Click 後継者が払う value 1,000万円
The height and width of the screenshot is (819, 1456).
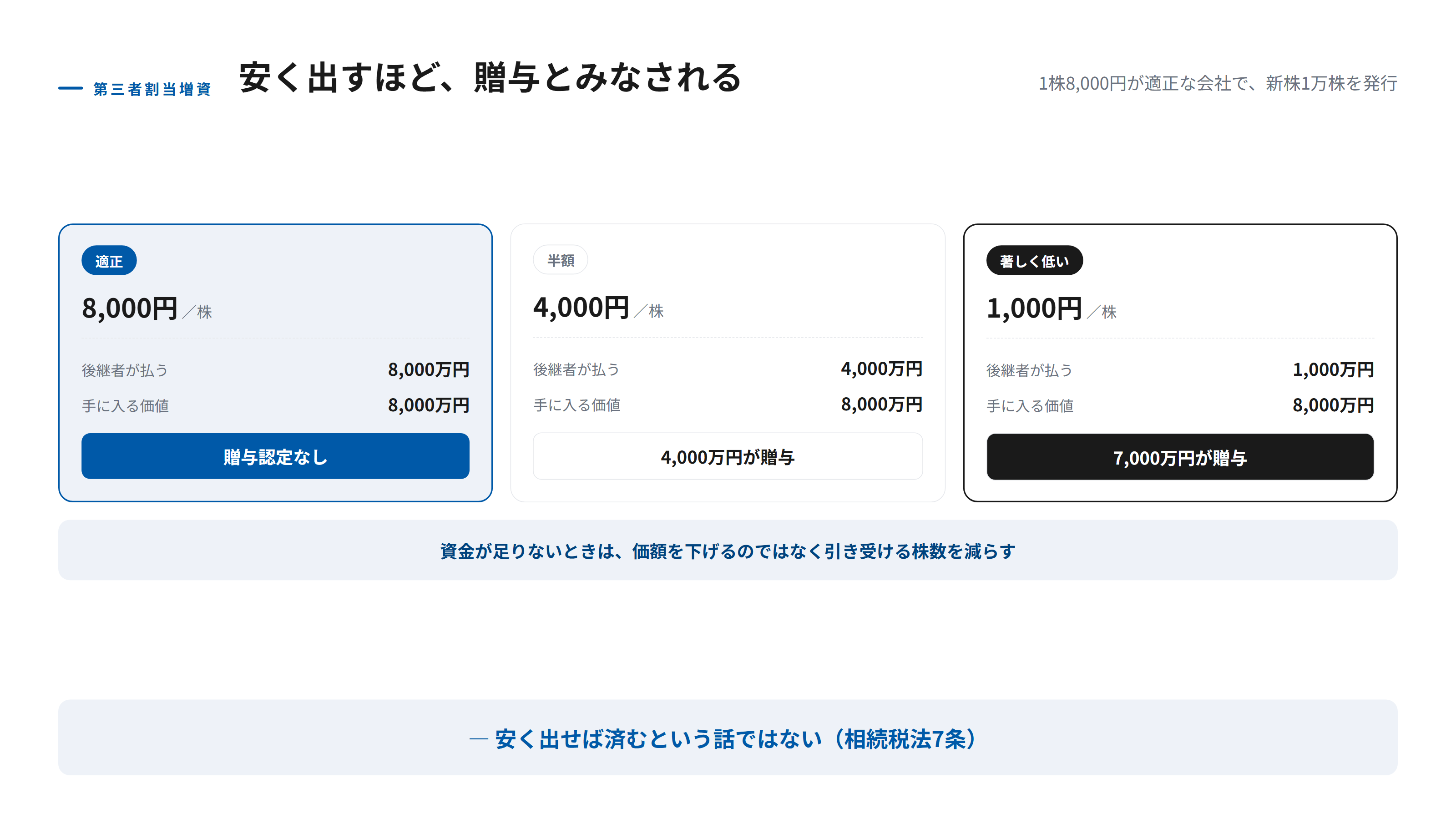[x=1333, y=369]
